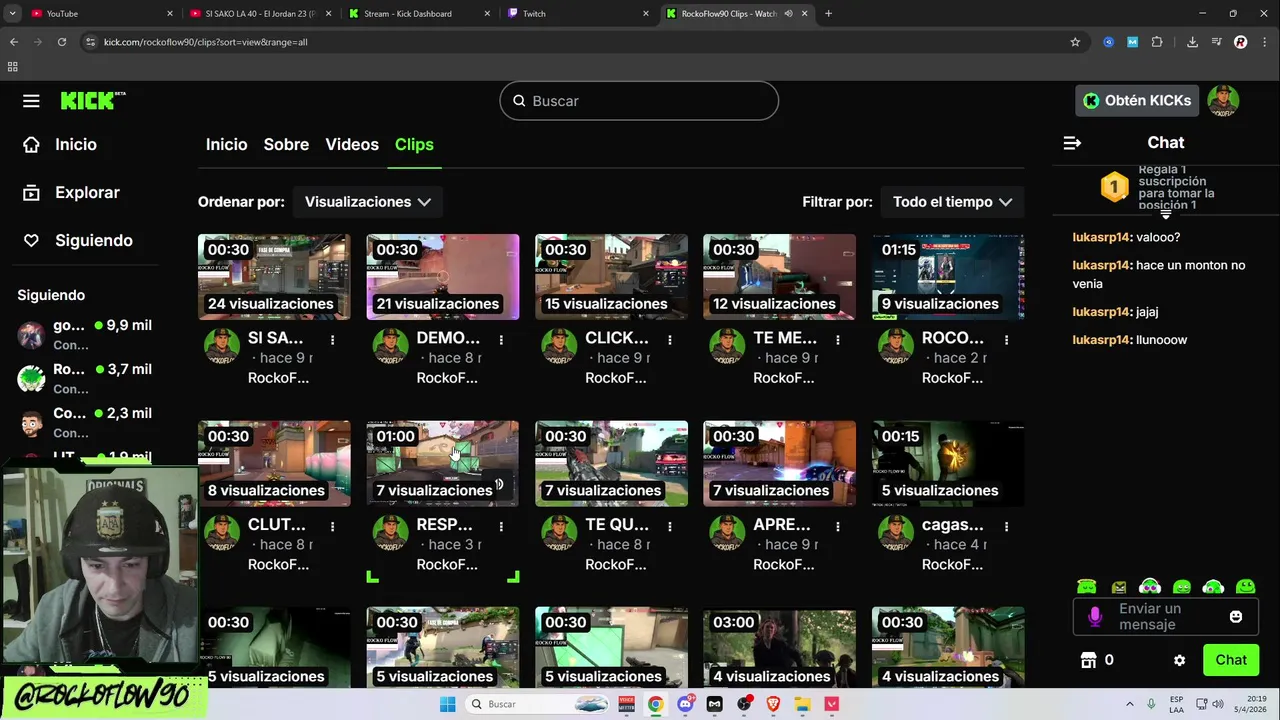Screen dimensions: 1280x720
Task: Open the Todo el tiempo filter dropdown
Action: click(x=952, y=202)
